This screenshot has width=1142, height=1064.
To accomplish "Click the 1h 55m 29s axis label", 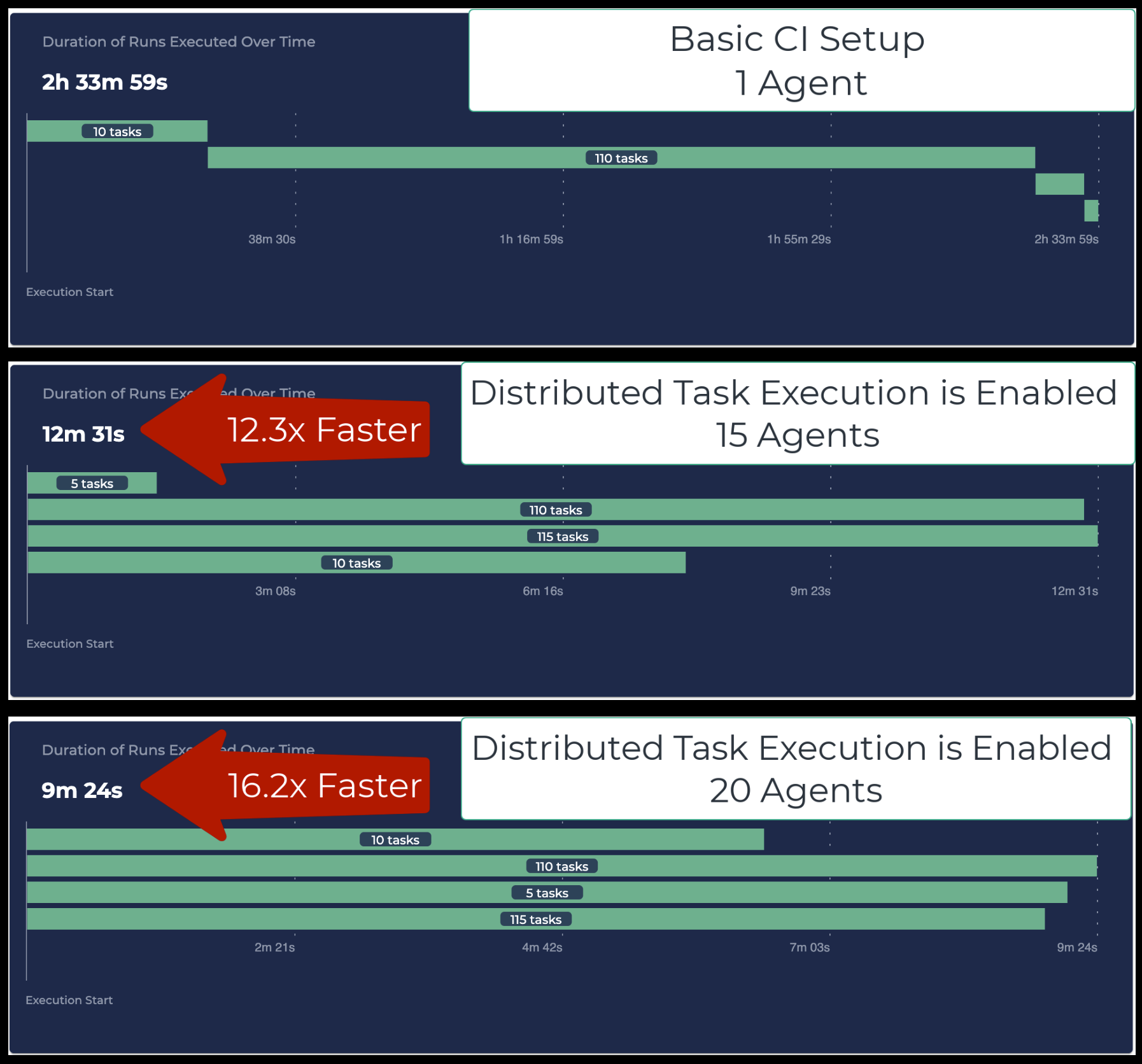I will tap(798, 239).
